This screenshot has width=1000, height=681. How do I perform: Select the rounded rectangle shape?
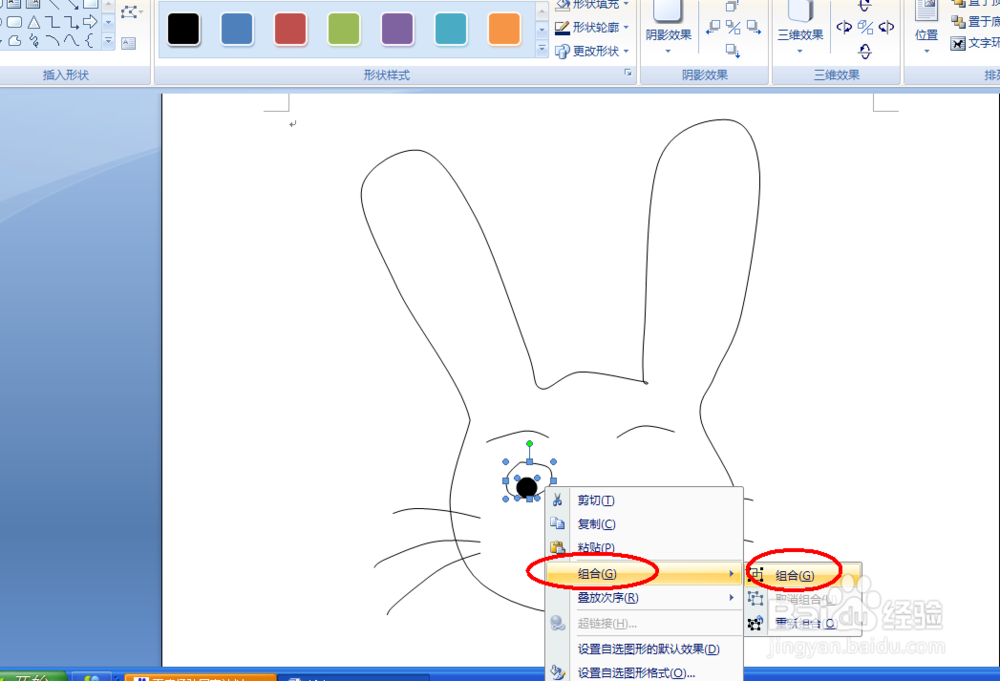pyautogui.click(x=15, y=22)
